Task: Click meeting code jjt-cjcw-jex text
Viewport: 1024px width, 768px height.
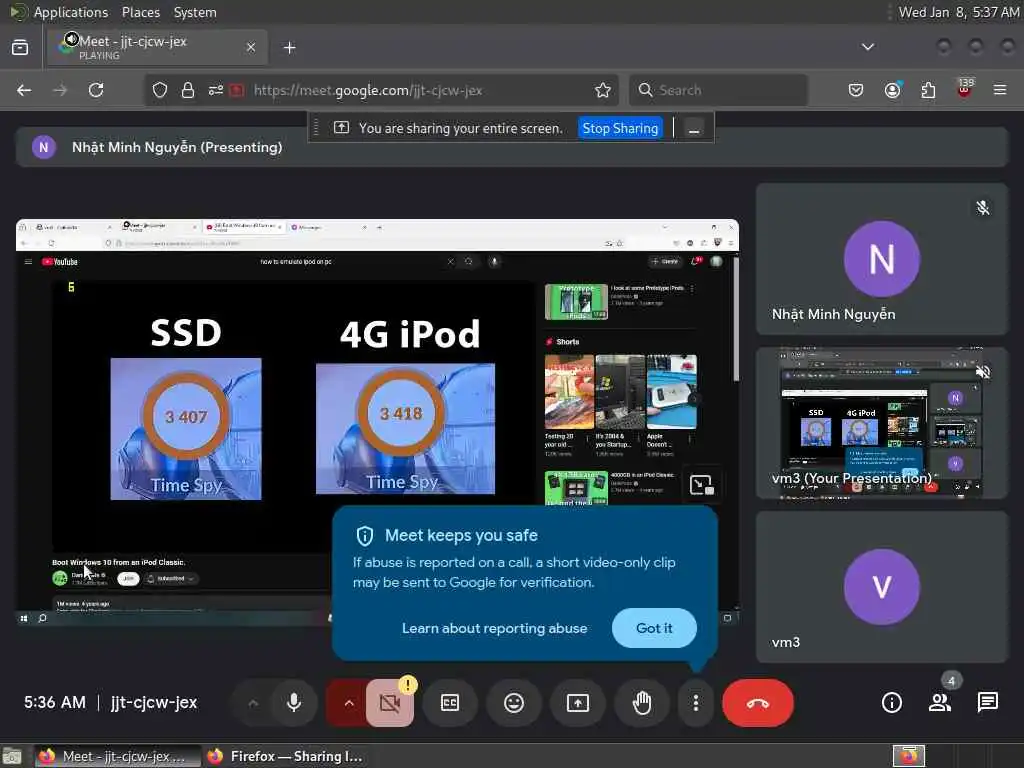Action: point(154,703)
